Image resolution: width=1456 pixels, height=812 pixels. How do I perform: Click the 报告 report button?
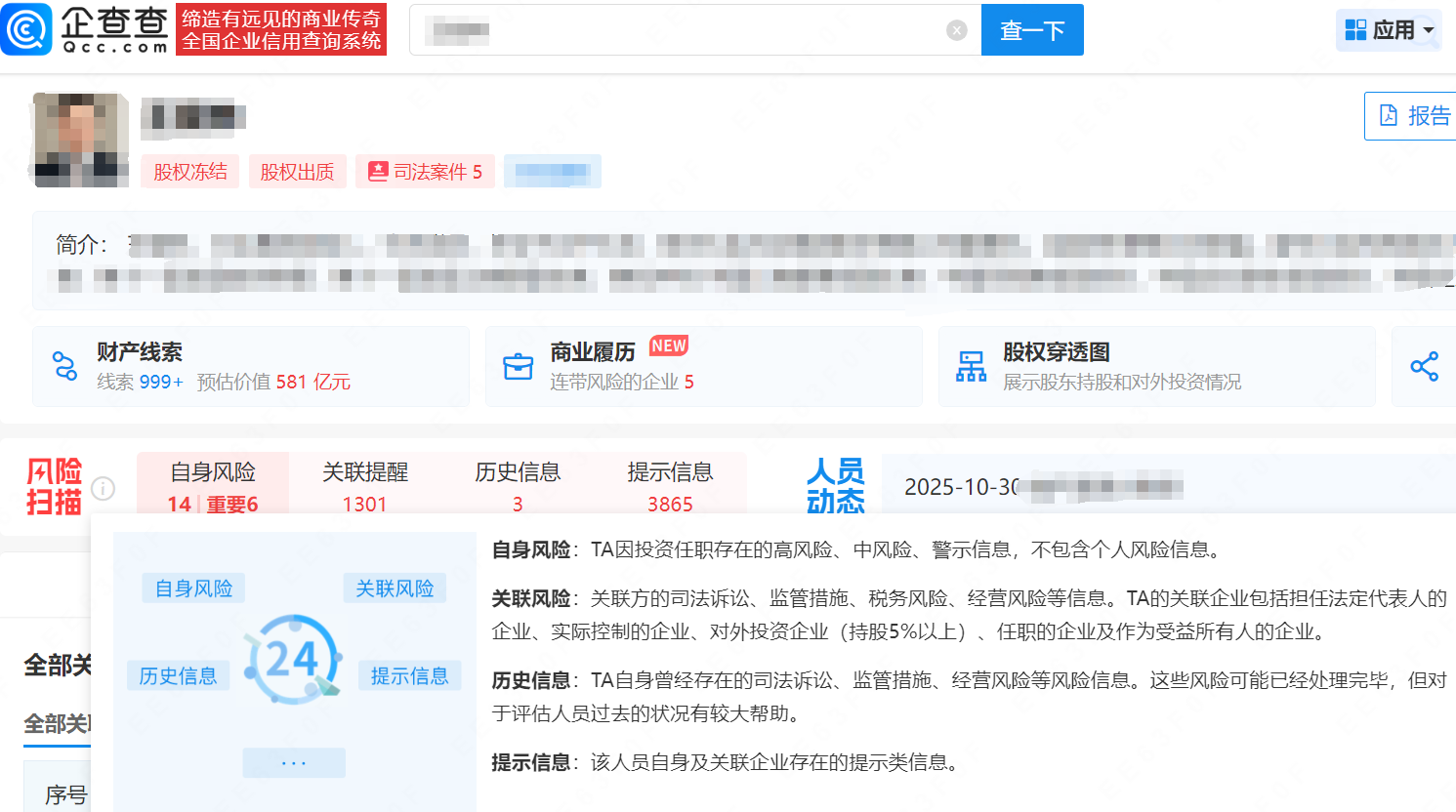click(1413, 116)
